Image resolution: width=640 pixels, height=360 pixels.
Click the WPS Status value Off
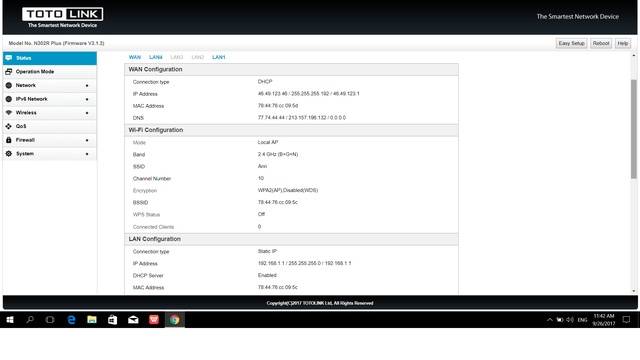pos(261,214)
